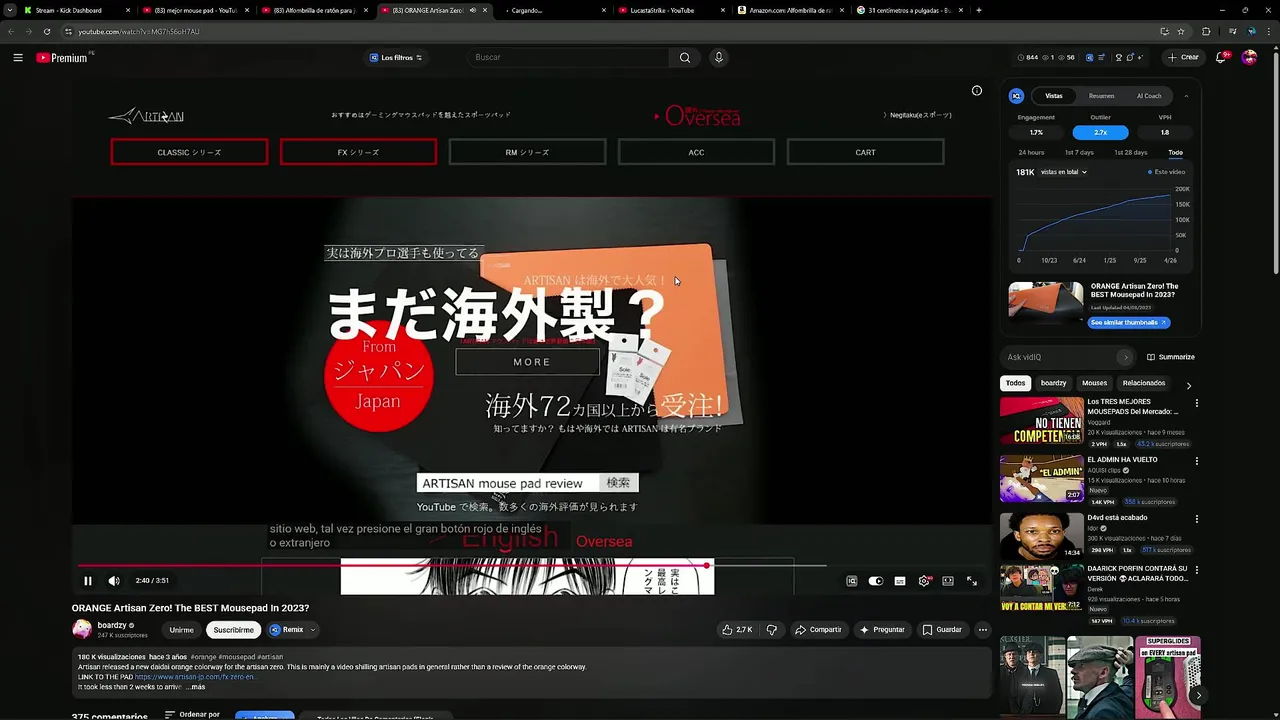
Task: Click Crear button in header
Action: point(1184,57)
